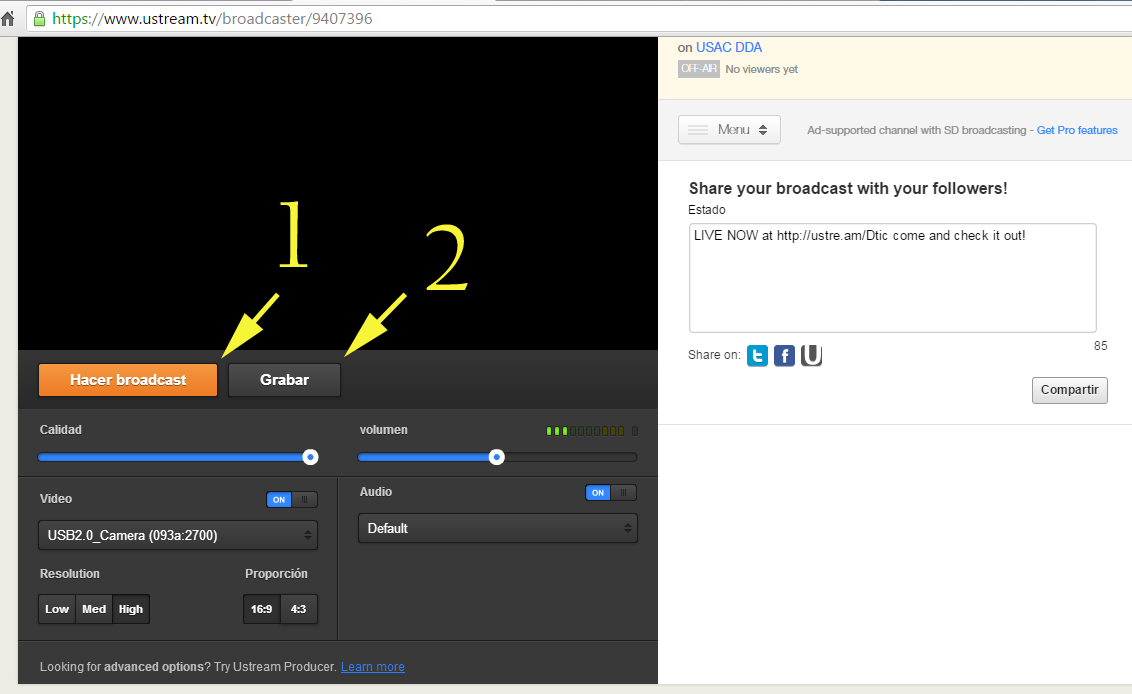Screen dimensions: 1132x694
Task: Choose 16:9 aspect ratio
Action: [261, 609]
